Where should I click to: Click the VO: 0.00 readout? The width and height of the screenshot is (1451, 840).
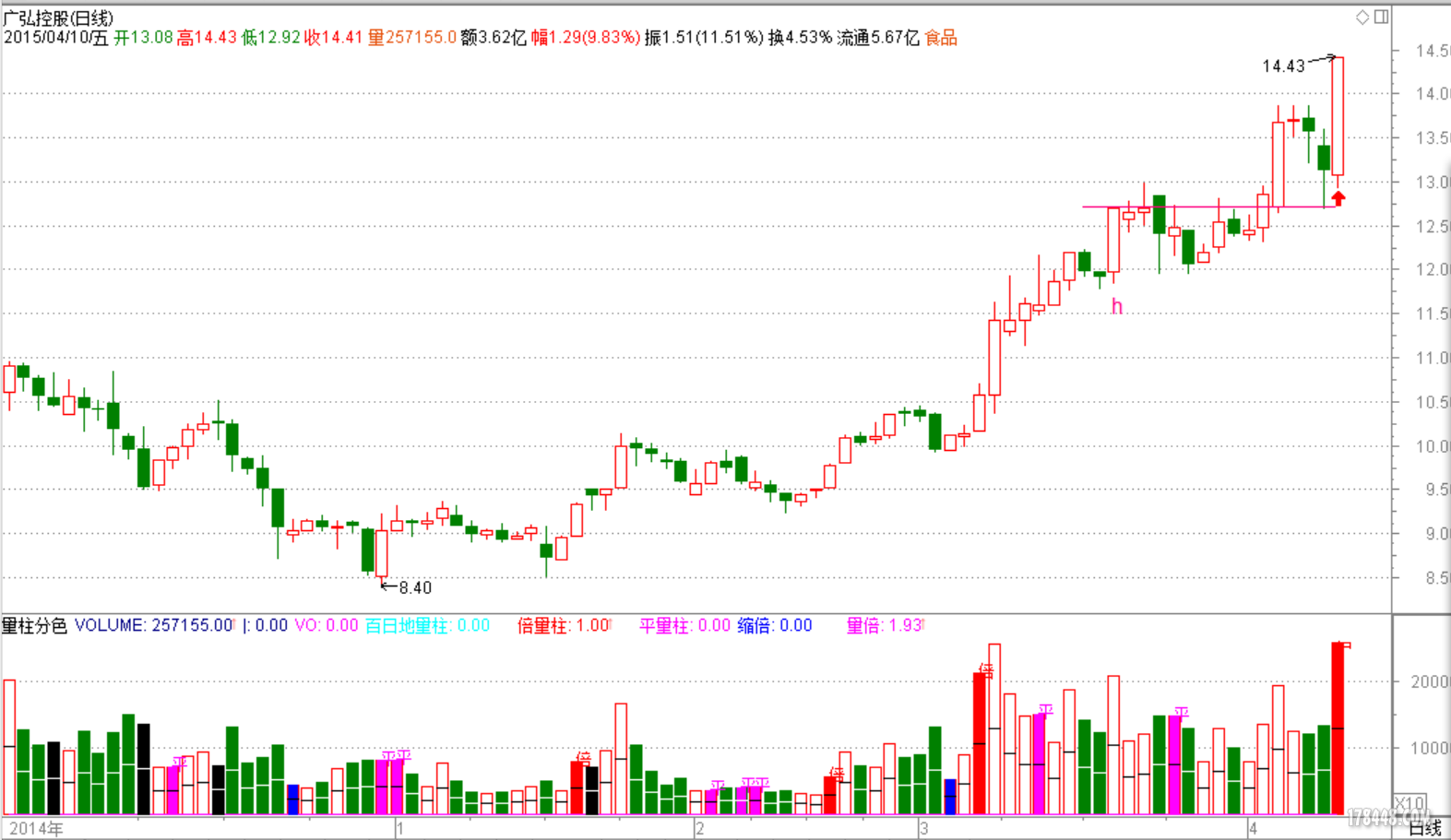pos(327,625)
